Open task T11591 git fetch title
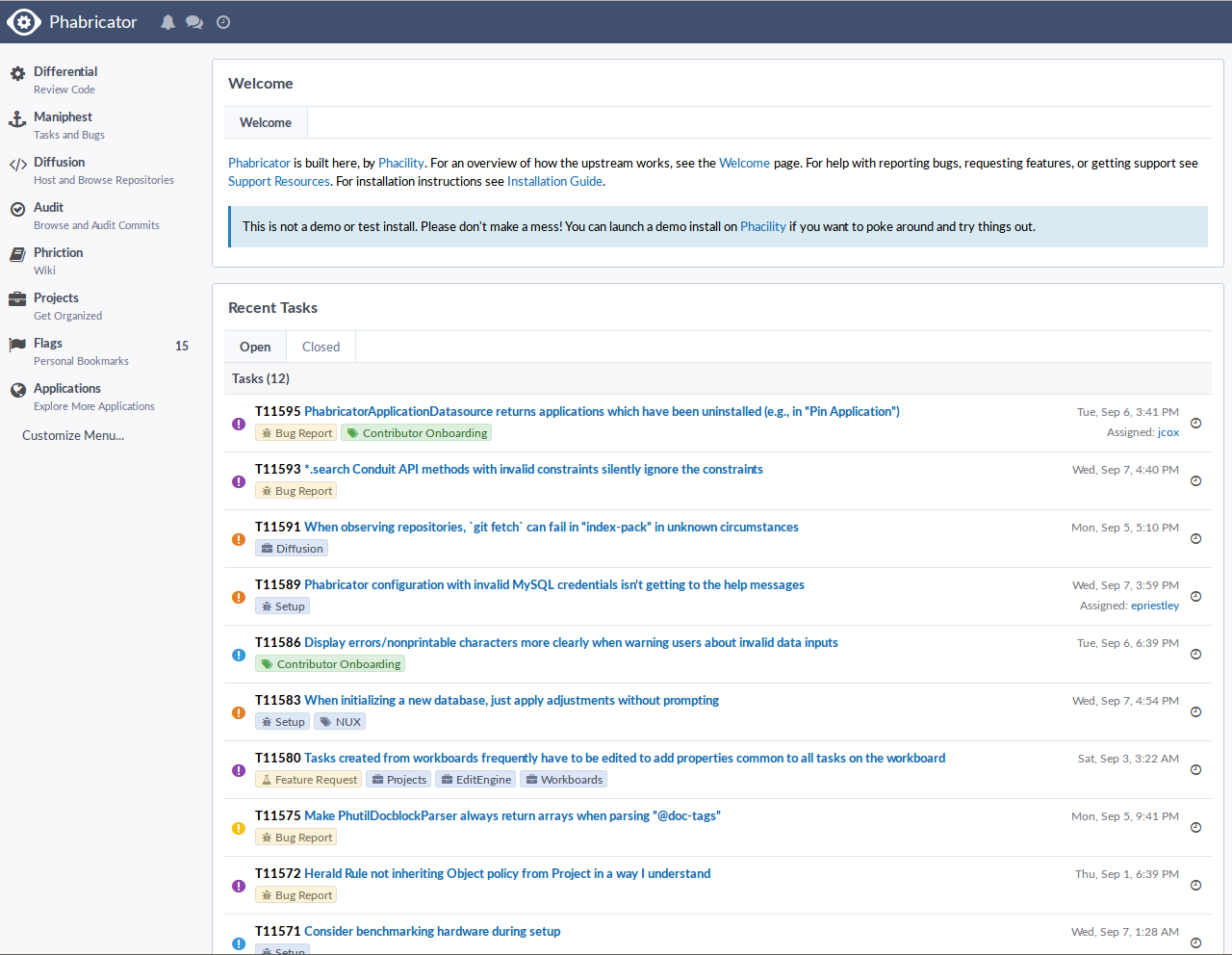 [x=552, y=527]
